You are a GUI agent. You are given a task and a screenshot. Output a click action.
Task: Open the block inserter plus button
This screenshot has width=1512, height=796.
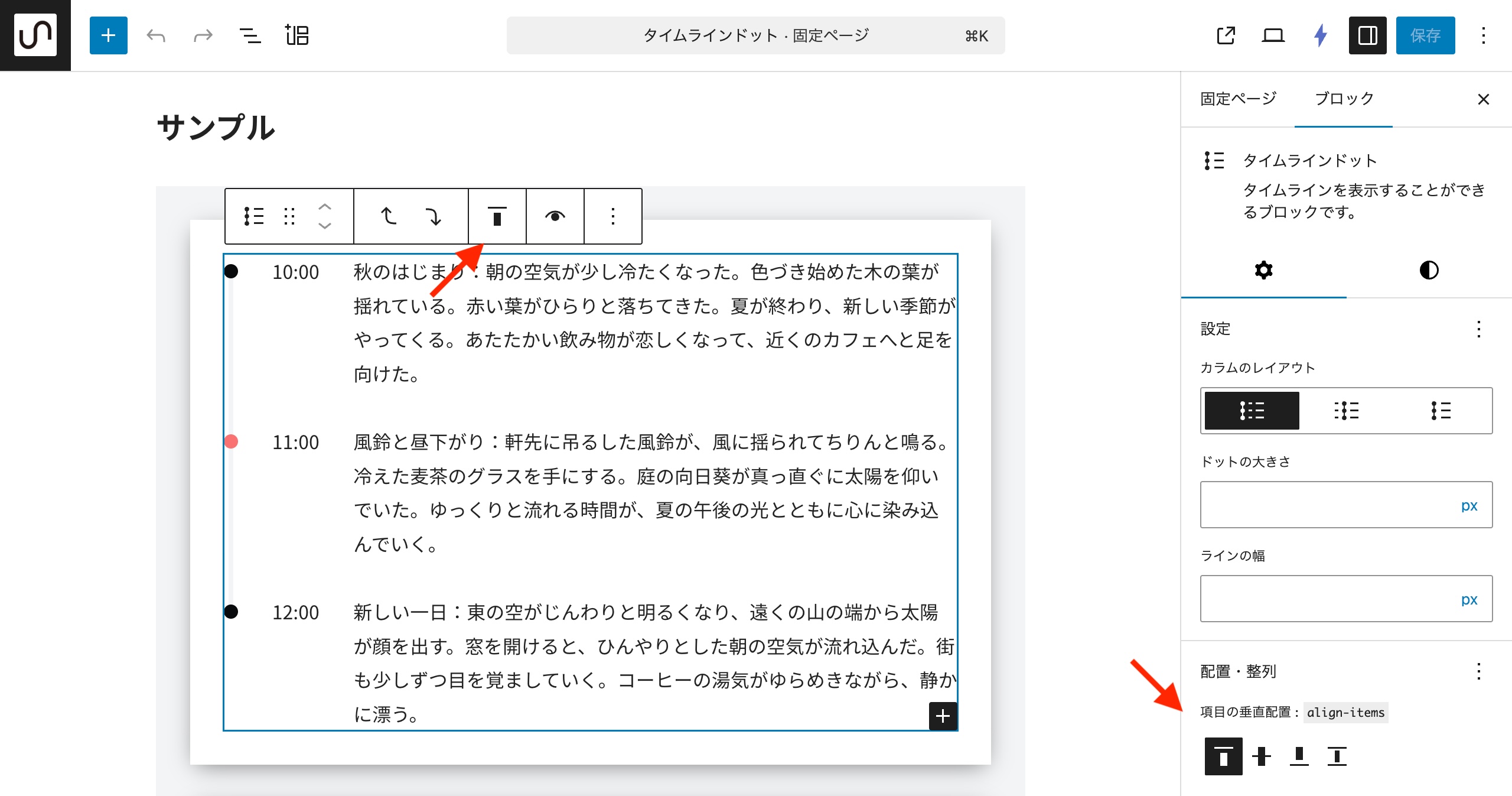tap(108, 35)
